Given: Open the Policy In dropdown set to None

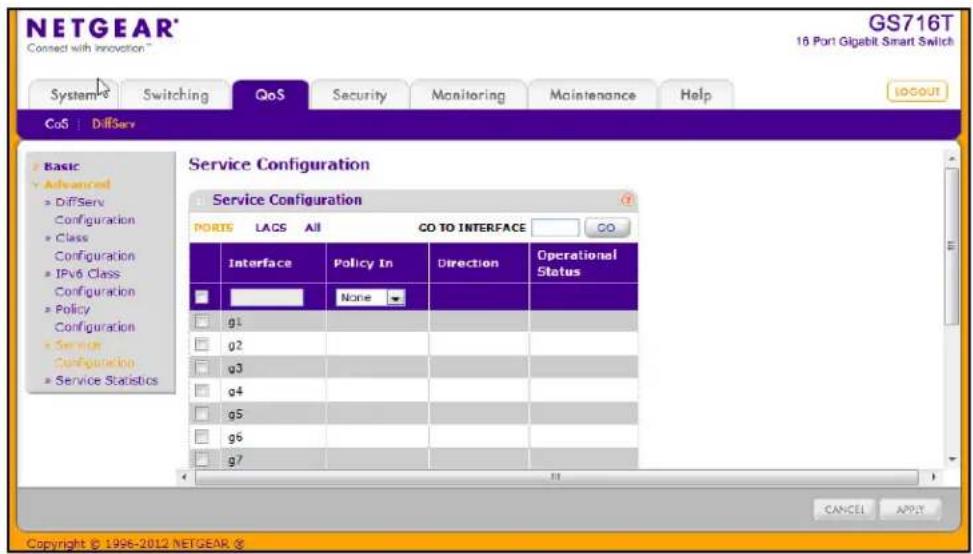Looking at the screenshot, I should click(370, 298).
